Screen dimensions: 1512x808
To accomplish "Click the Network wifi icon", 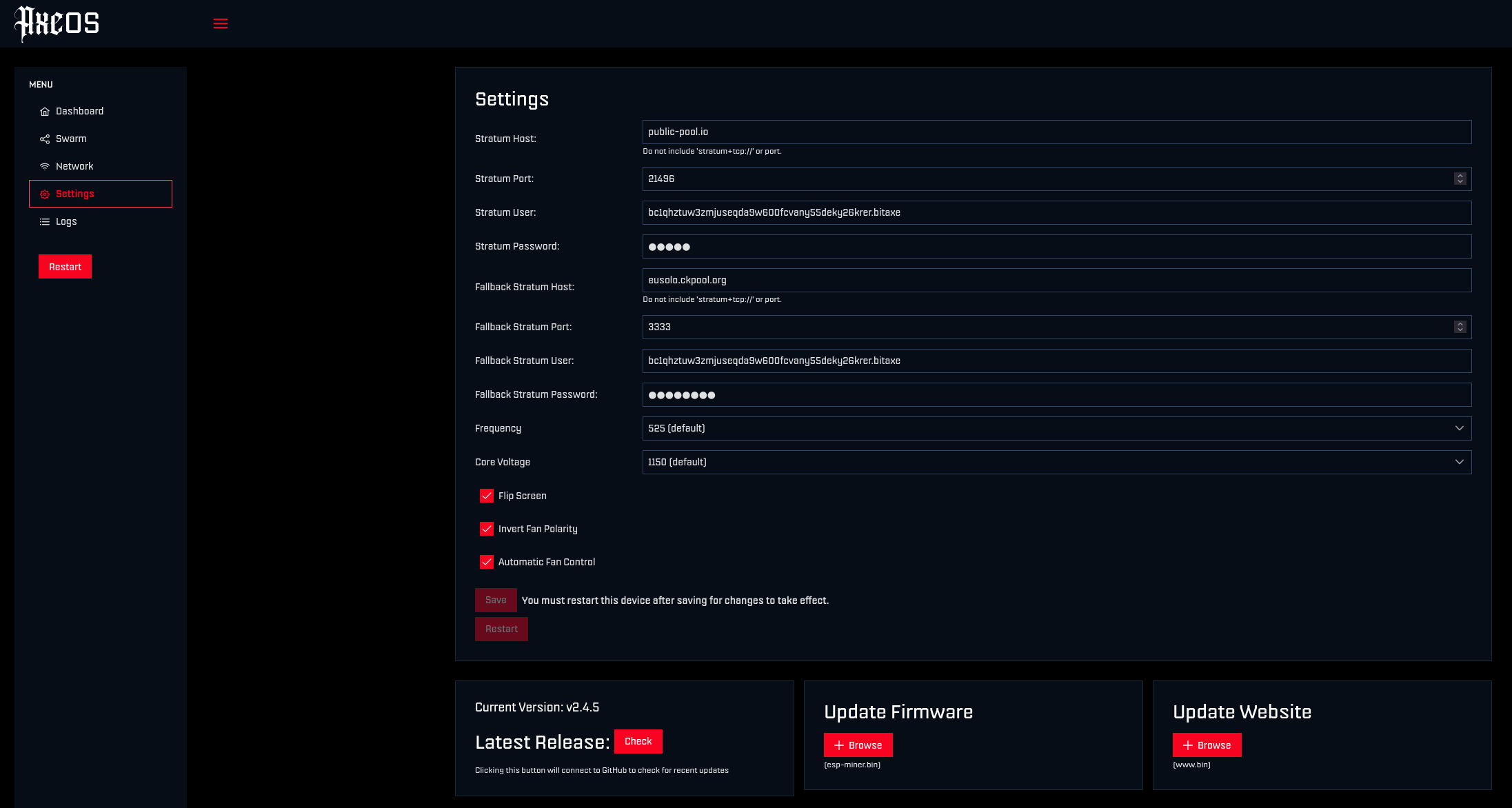I will point(45,167).
